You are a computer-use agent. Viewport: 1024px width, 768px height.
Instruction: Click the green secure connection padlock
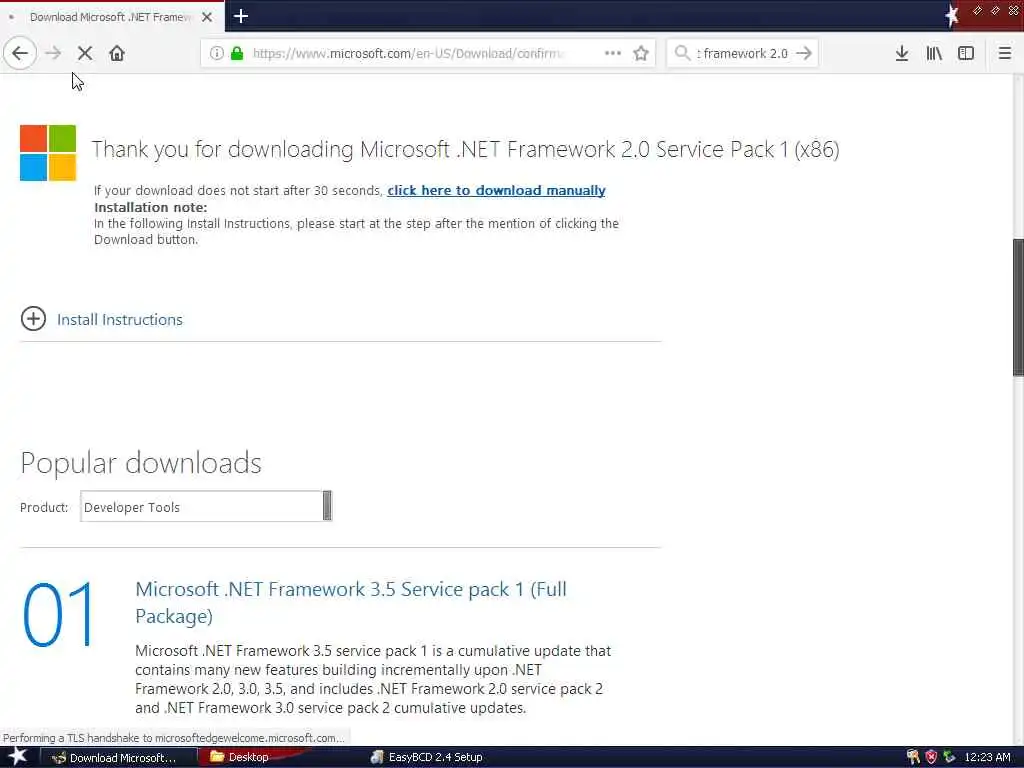[237, 54]
